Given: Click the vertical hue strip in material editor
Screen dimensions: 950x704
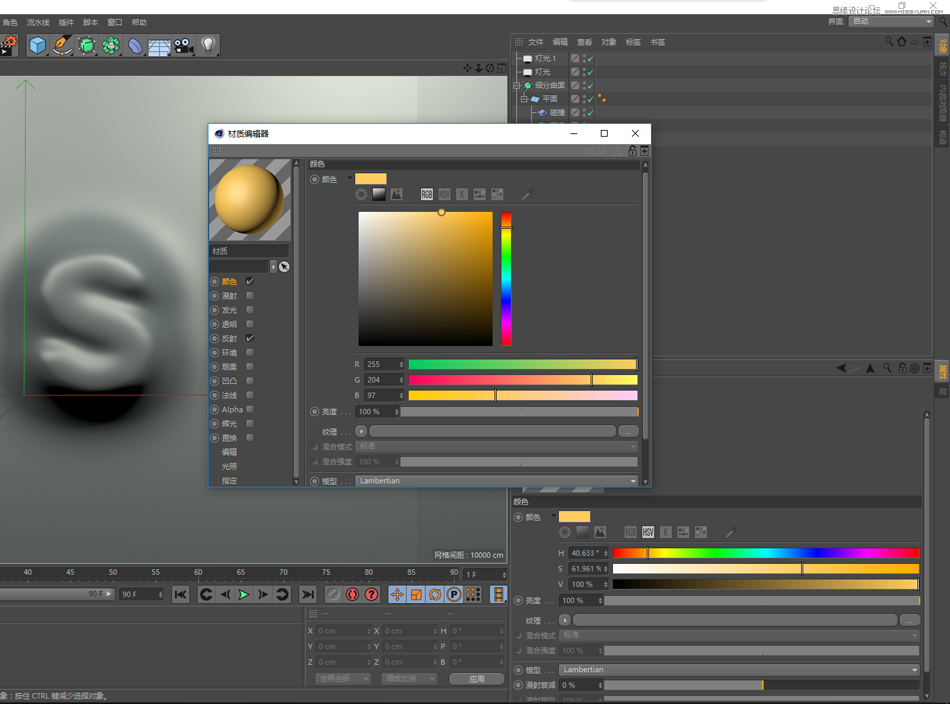Looking at the screenshot, I should (506, 279).
